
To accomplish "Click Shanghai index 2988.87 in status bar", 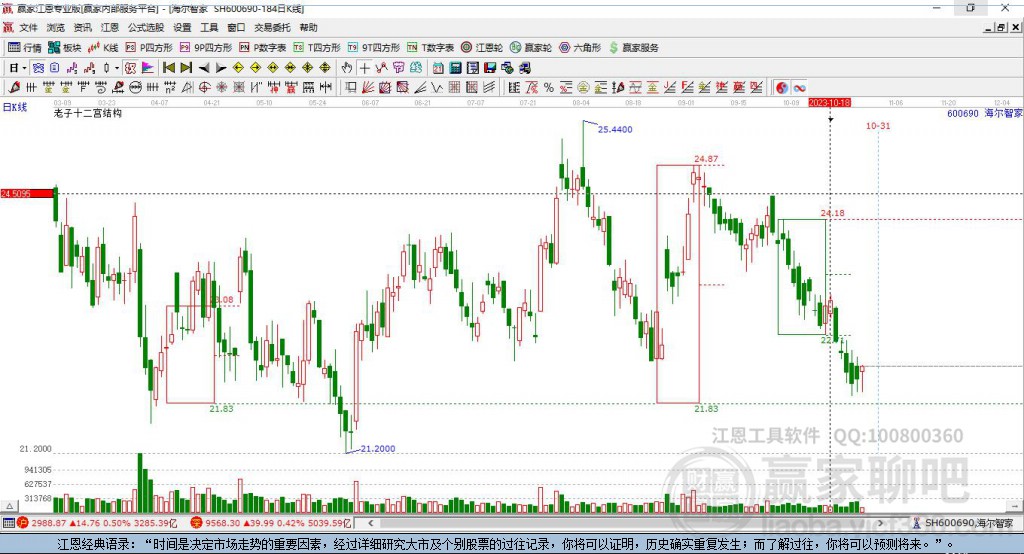I will pos(49,523).
